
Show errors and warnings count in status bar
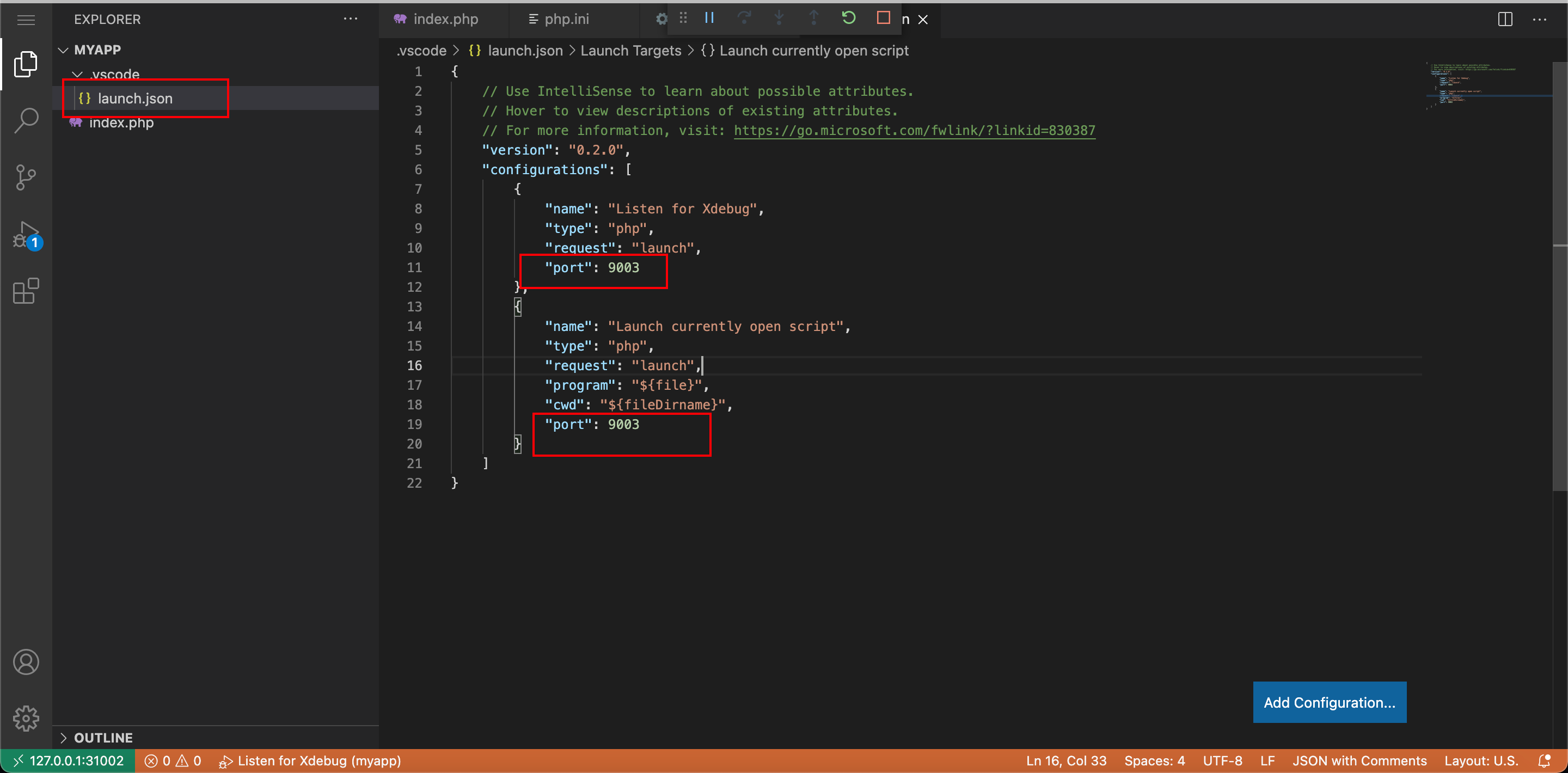(x=173, y=761)
